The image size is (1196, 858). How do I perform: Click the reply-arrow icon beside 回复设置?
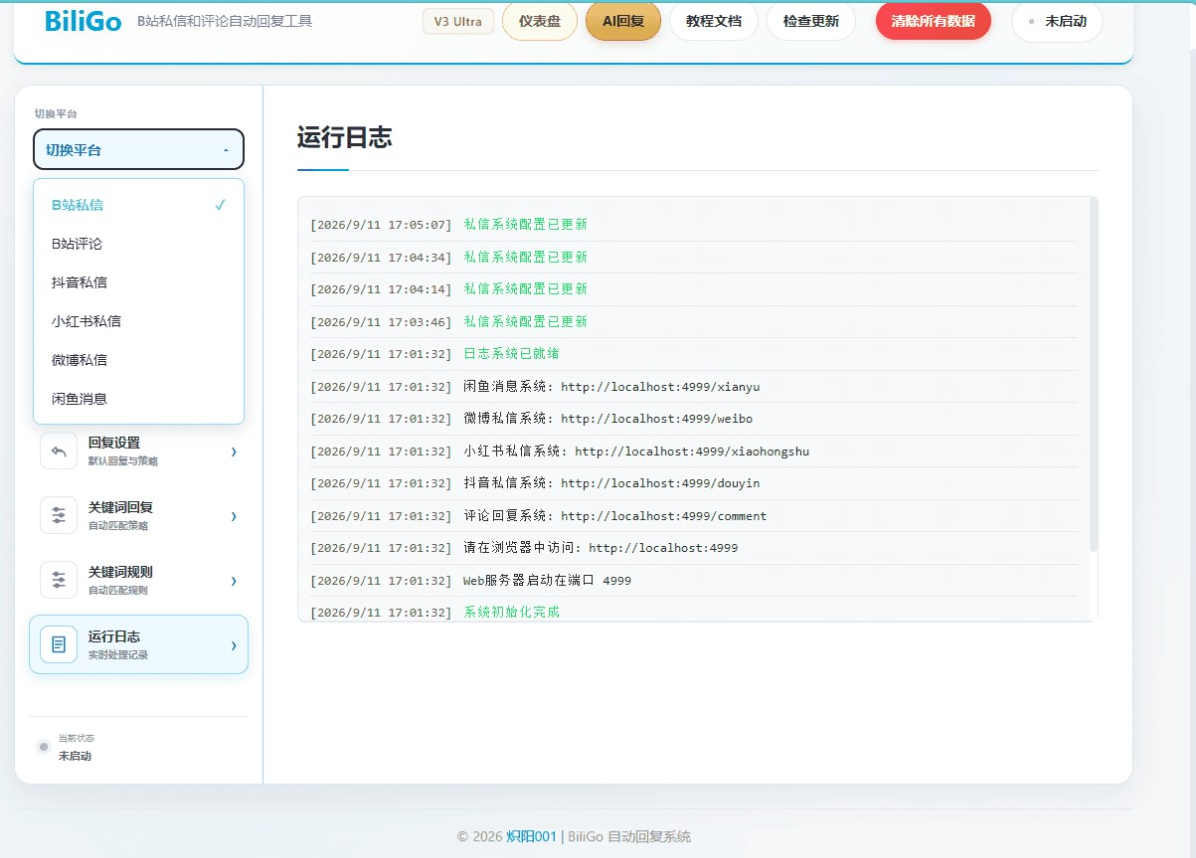tap(59, 451)
